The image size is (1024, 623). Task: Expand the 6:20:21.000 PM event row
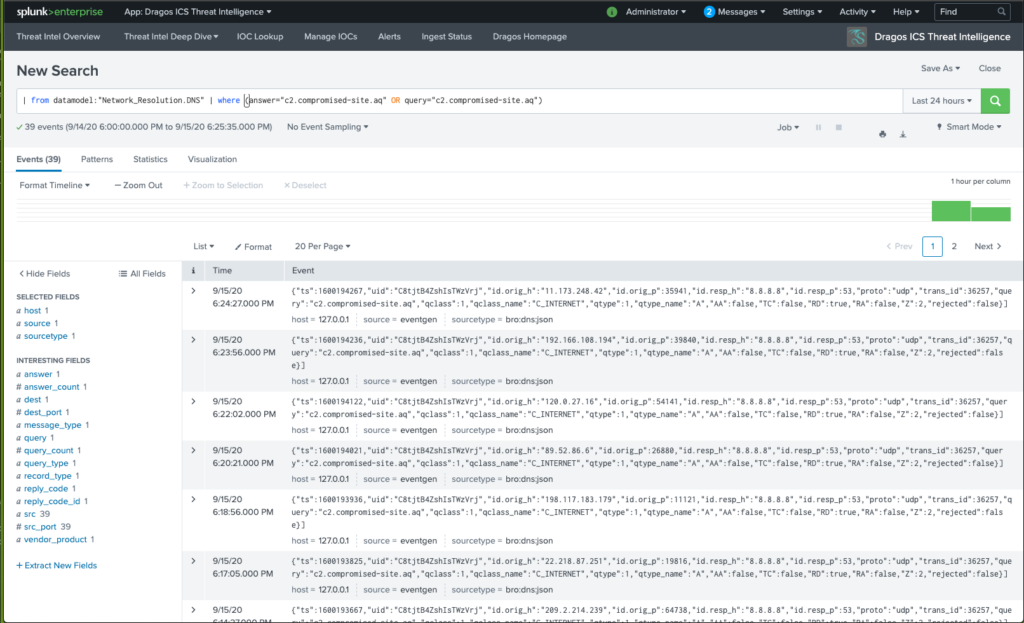pyautogui.click(x=193, y=450)
